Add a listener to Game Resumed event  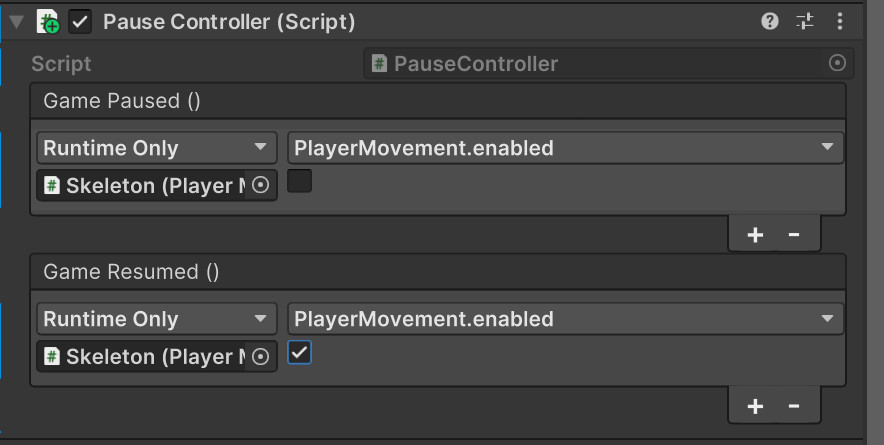[x=755, y=406]
